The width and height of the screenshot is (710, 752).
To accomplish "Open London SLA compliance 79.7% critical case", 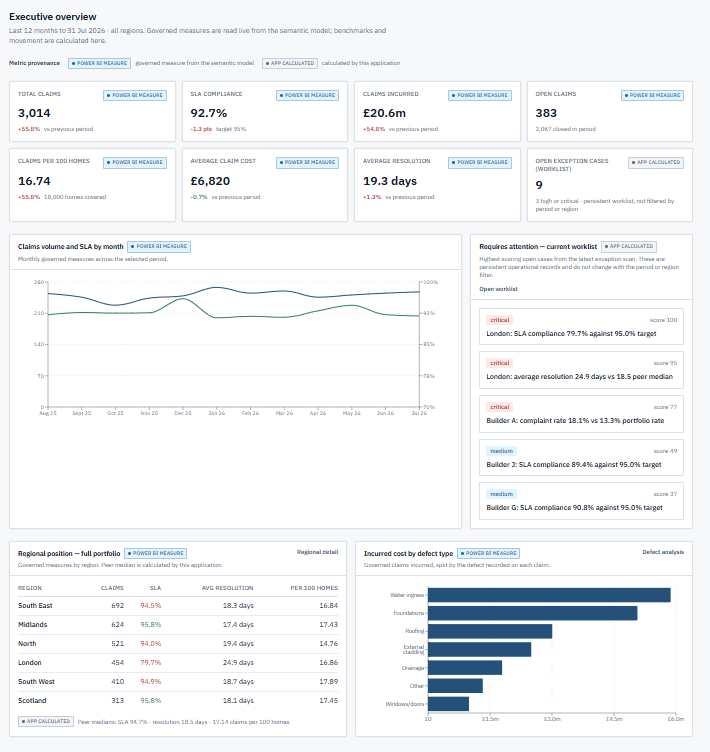I will click(x=581, y=326).
